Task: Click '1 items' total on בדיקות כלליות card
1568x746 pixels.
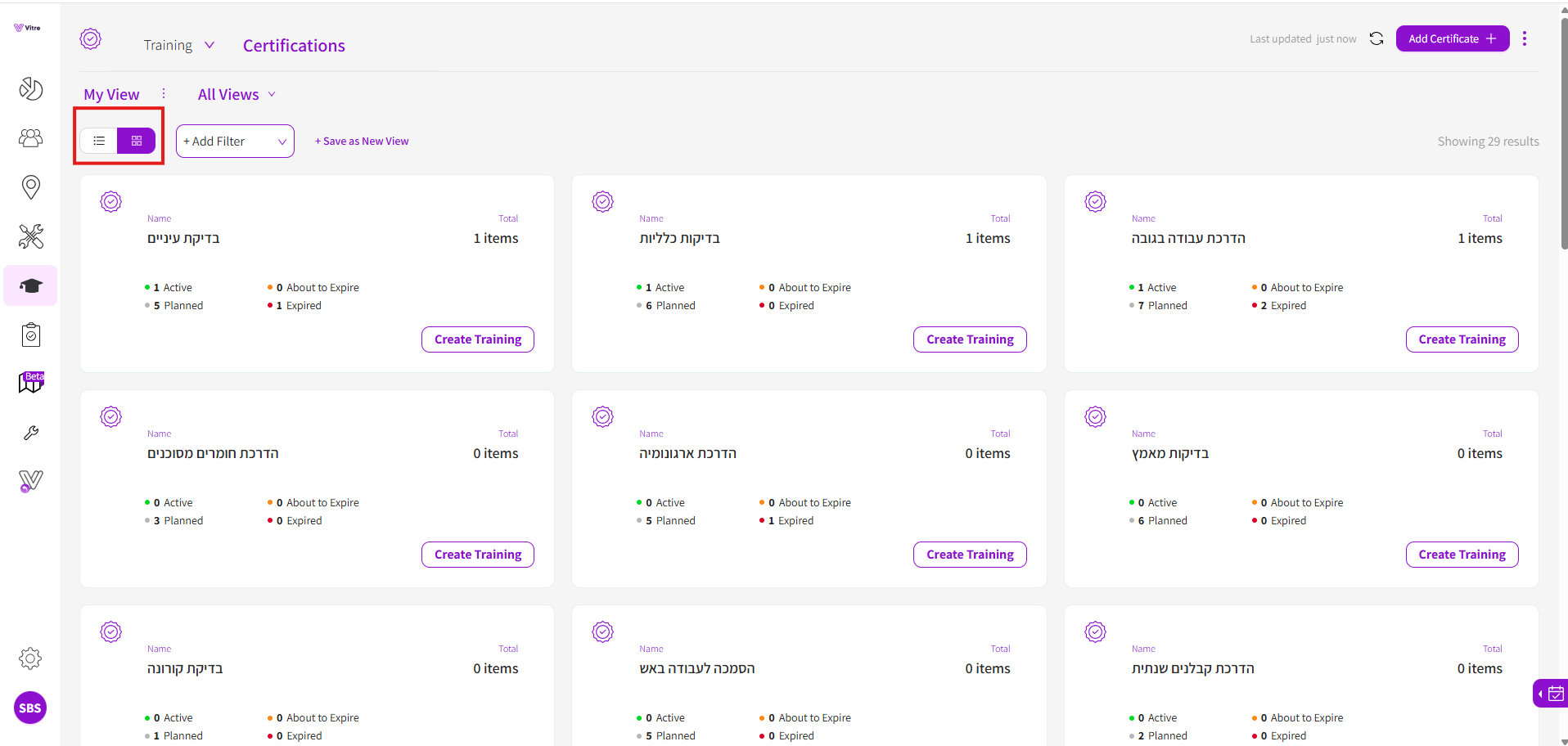Action: (x=988, y=238)
